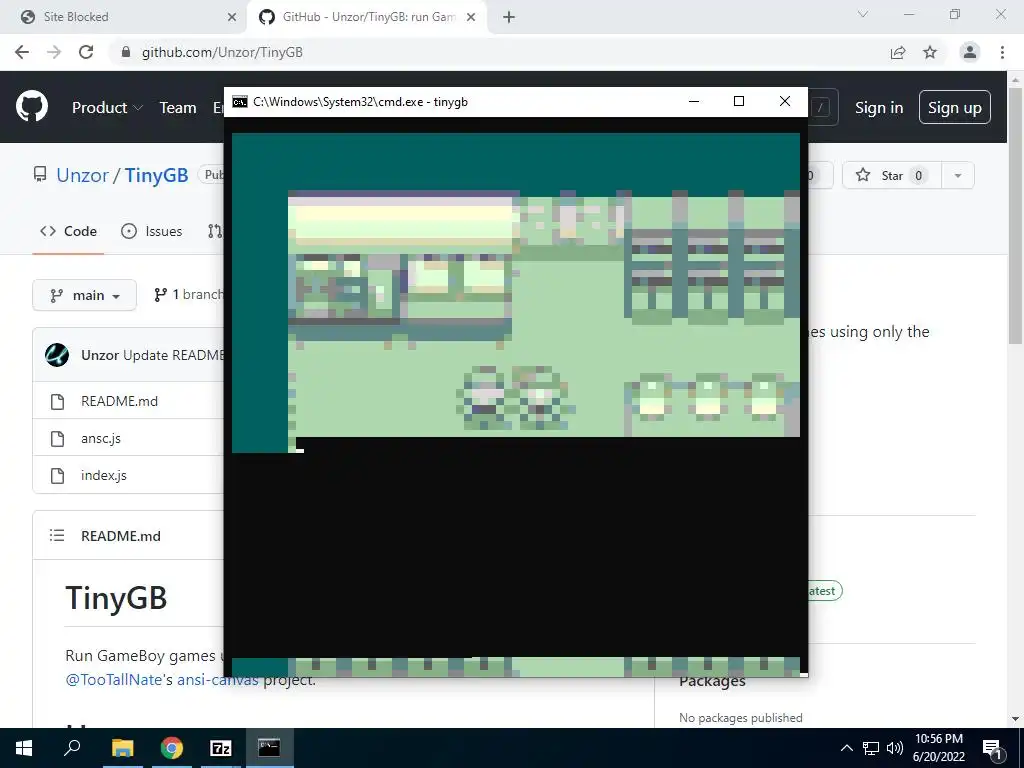Image resolution: width=1024 pixels, height=768 pixels.
Task: Open notification center icon
Action: coord(993,749)
